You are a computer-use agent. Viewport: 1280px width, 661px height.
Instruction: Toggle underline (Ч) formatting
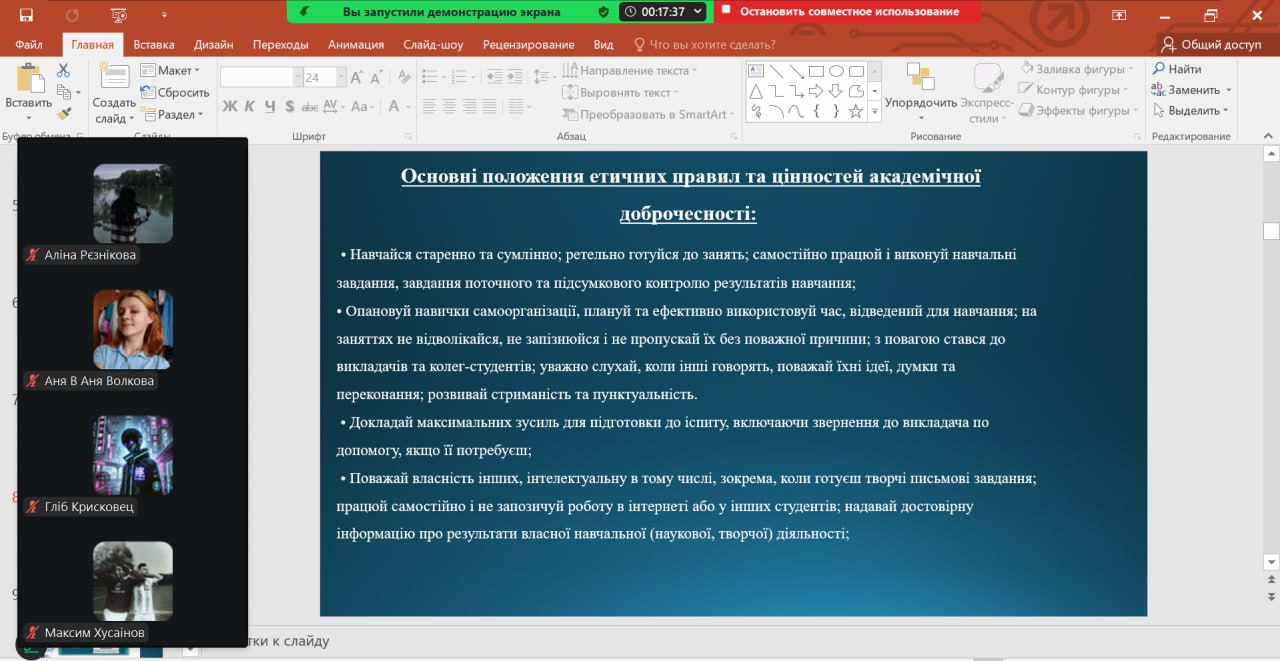(270, 106)
